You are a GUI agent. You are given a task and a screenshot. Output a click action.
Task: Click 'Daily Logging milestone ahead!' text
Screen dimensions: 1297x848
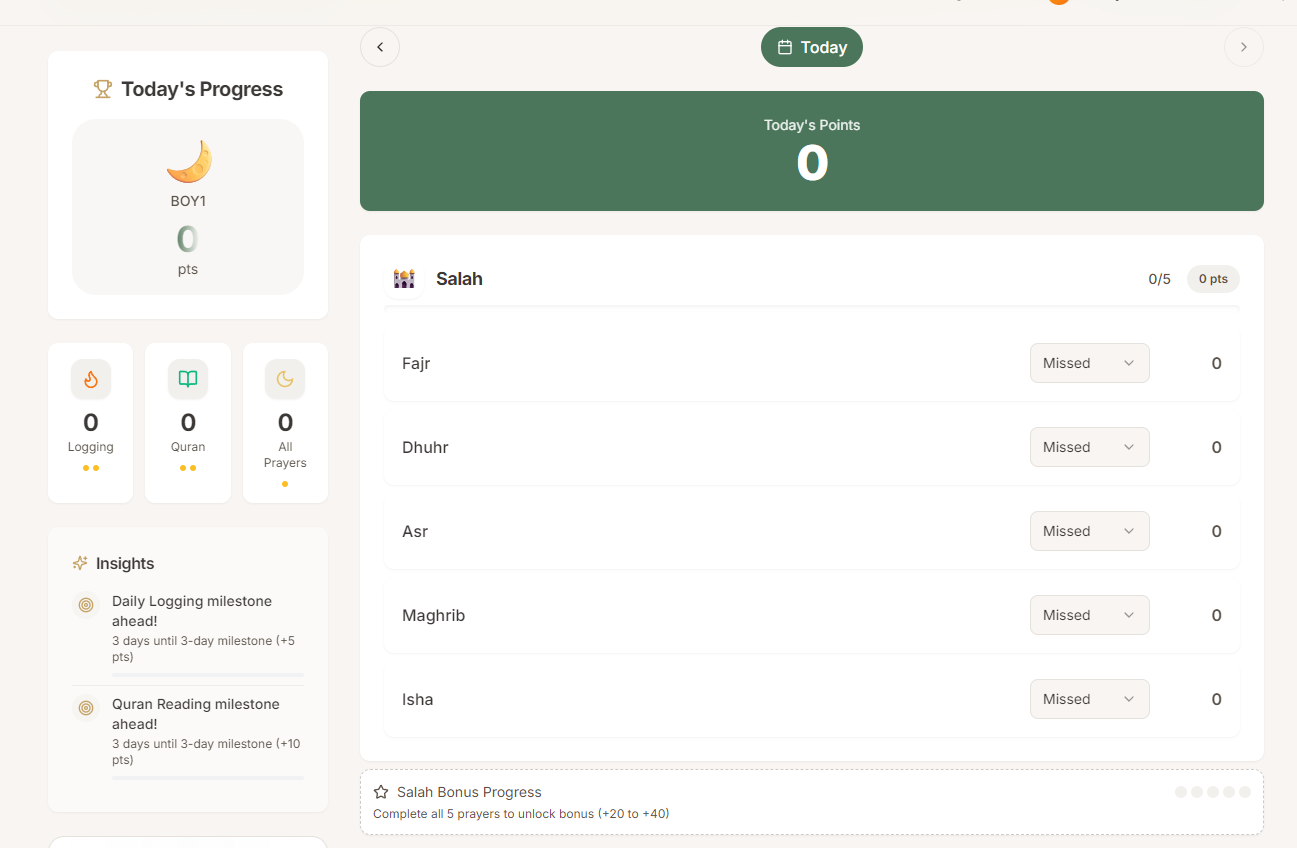192,611
